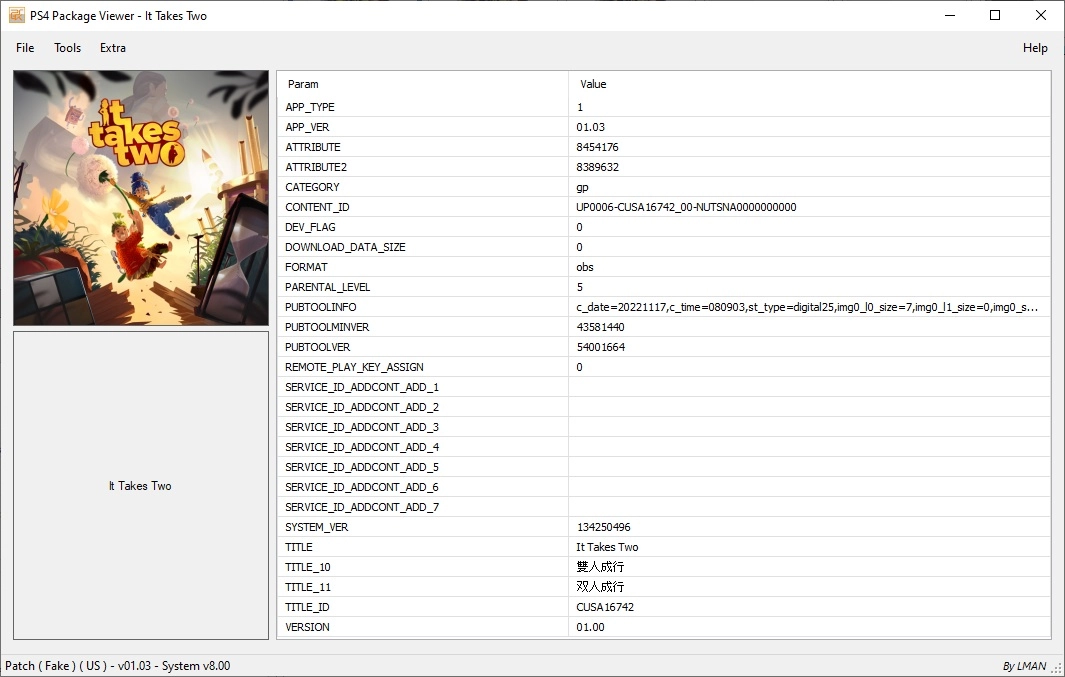Maximize the PS4 Package Viewer window
The height and width of the screenshot is (677, 1065).
pos(995,15)
